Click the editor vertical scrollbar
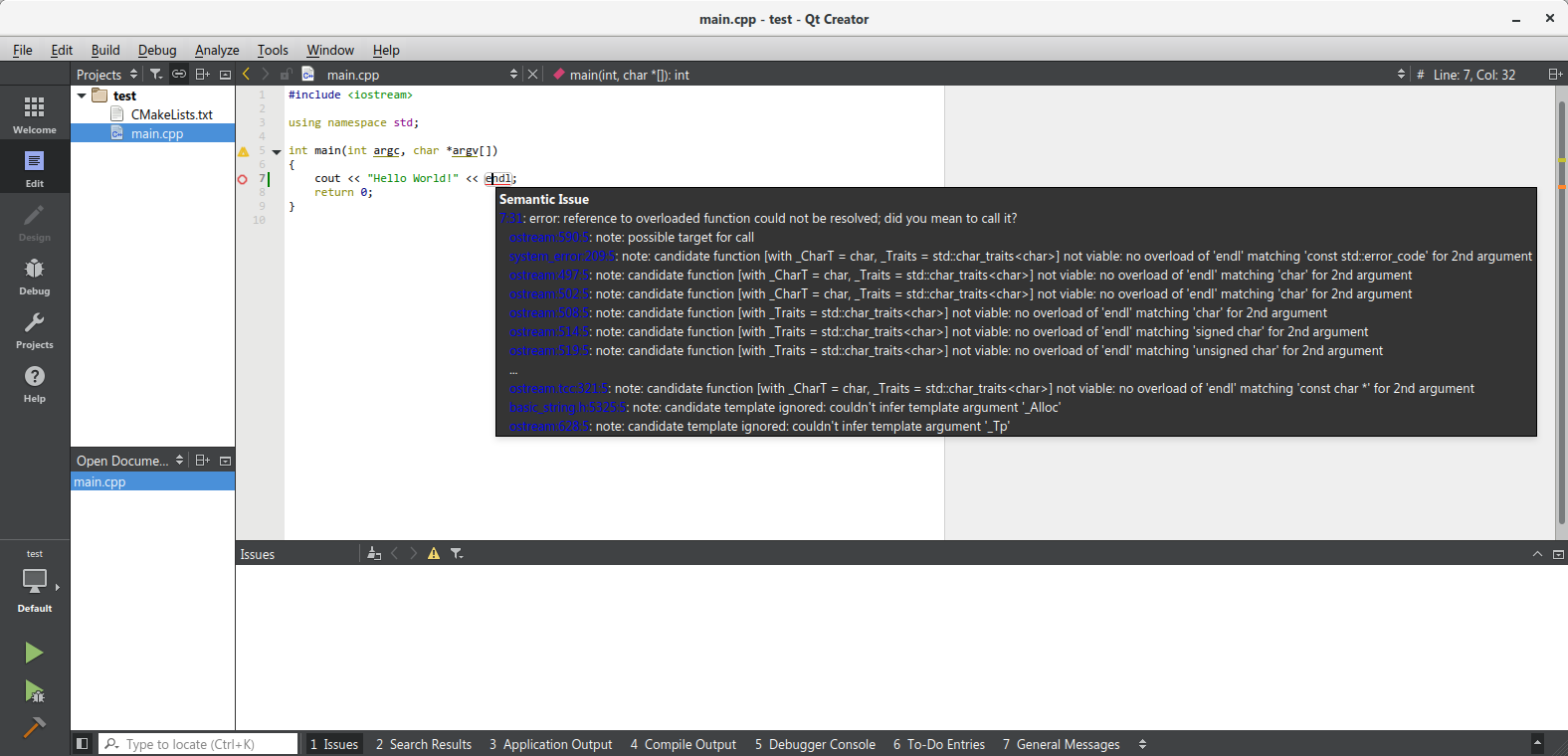The width and height of the screenshot is (1568, 756). click(1561, 312)
